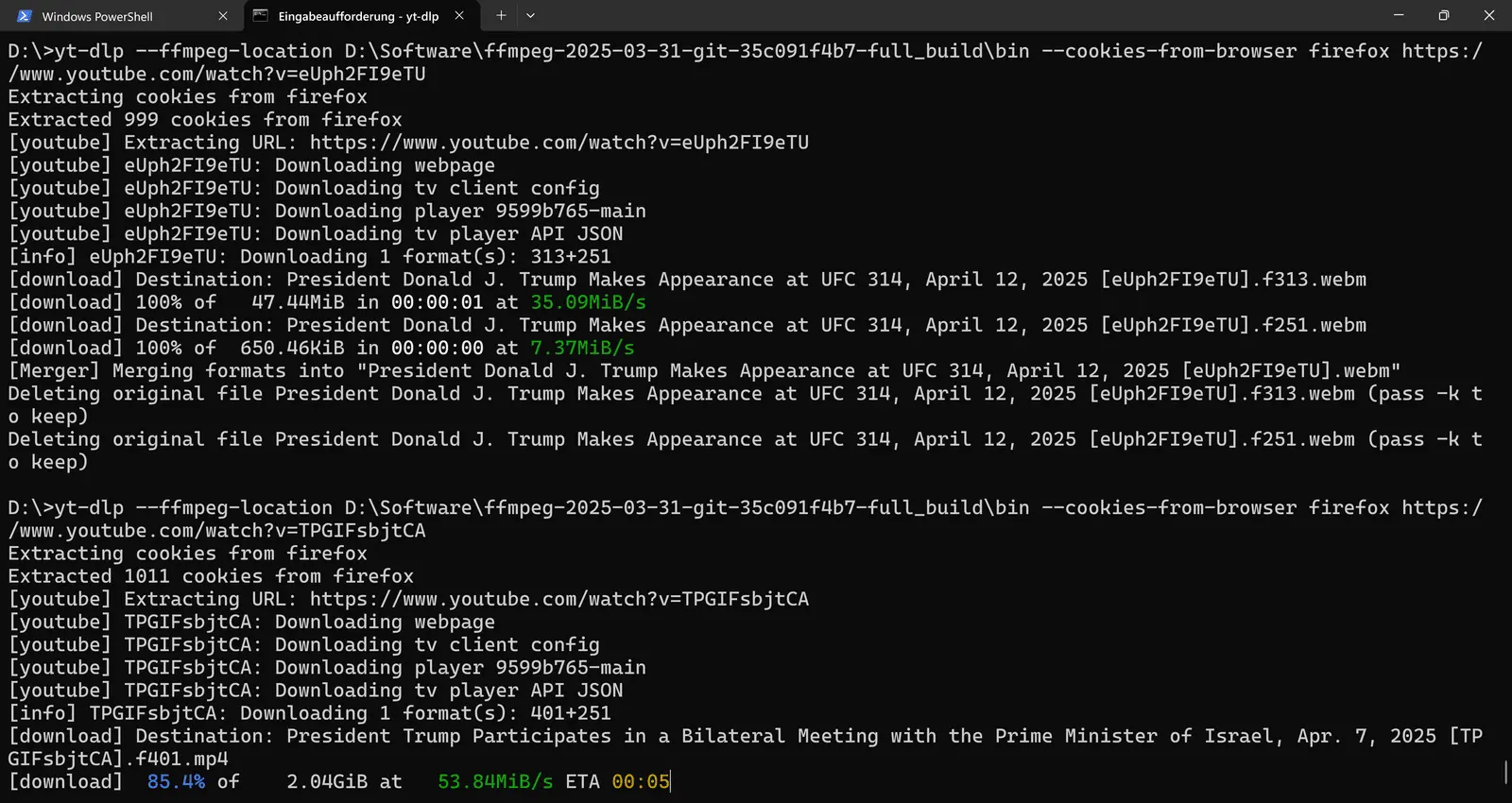Click the green 53.84MiB/s speed value
Screen dimensions: 1512x803
pos(495,782)
